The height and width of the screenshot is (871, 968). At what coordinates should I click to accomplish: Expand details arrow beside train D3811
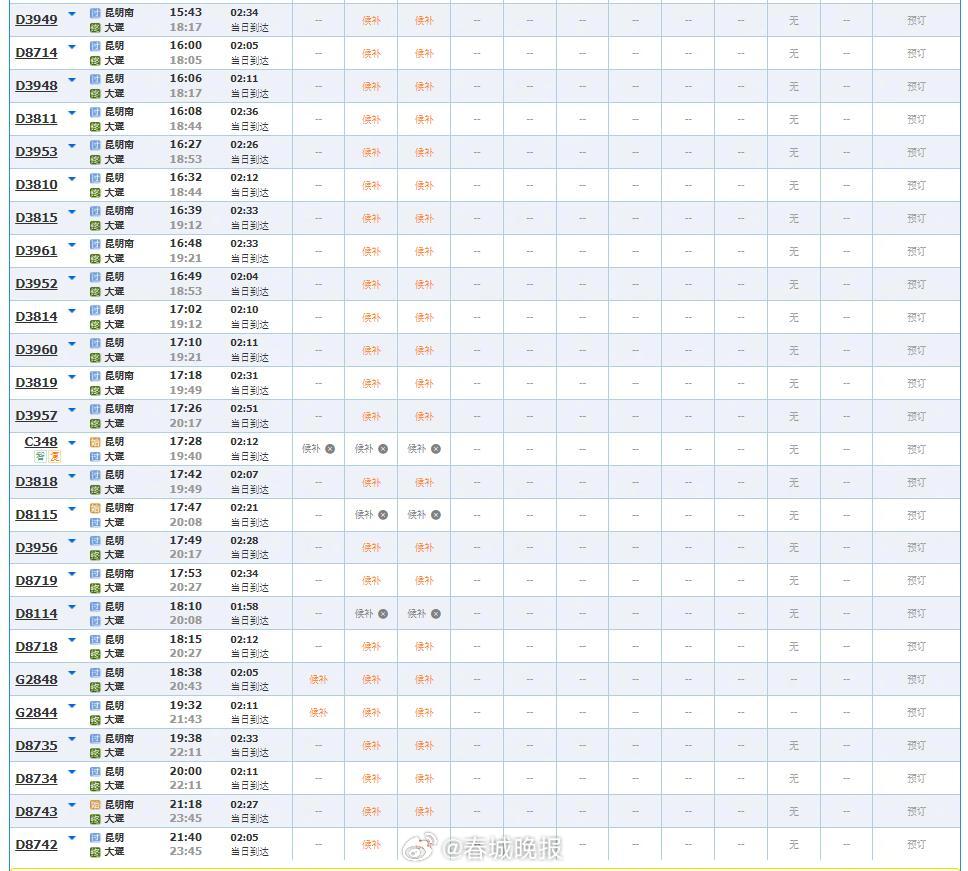(72, 113)
